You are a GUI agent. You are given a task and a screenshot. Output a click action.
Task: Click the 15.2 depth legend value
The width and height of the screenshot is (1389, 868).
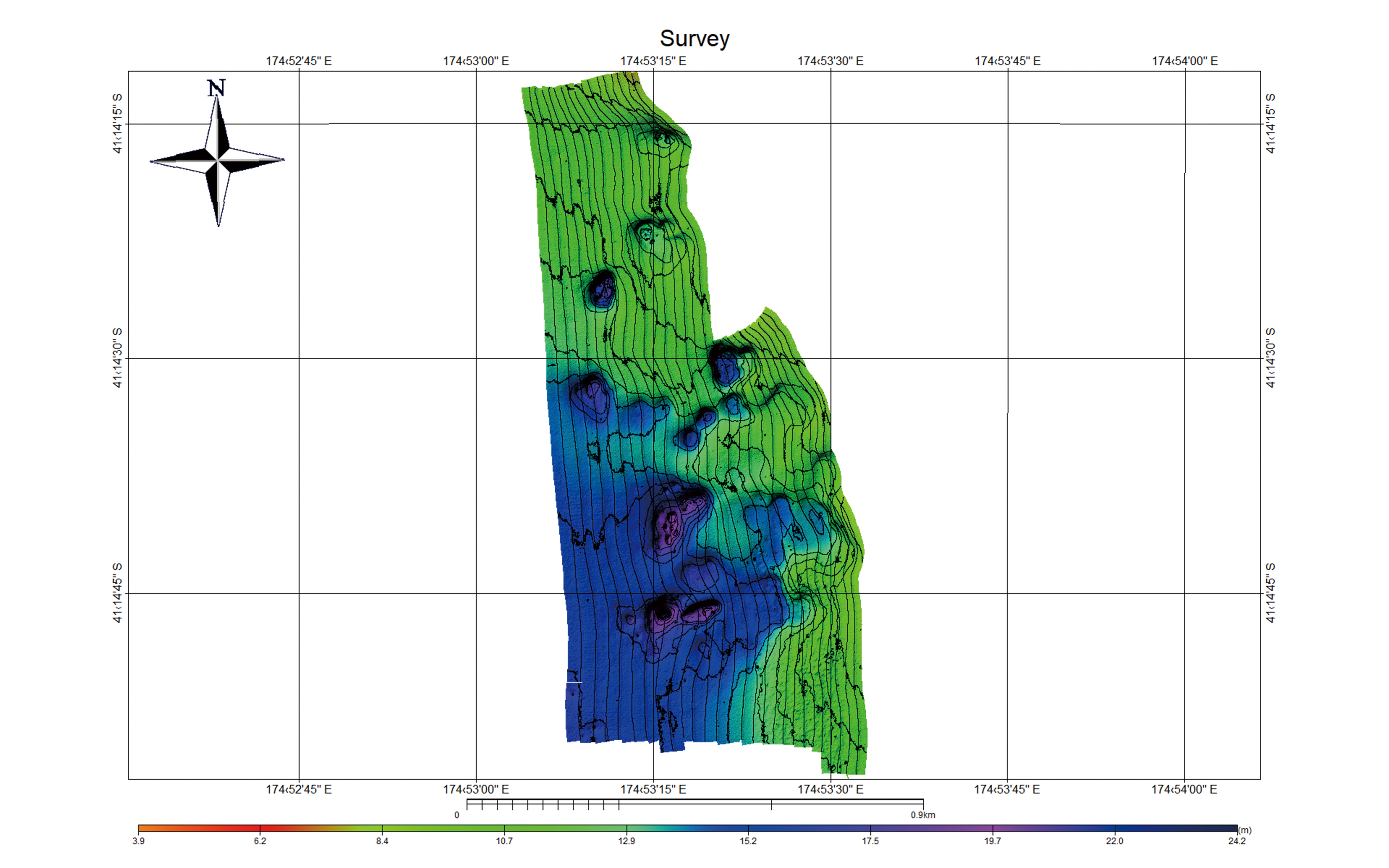pyautogui.click(x=749, y=841)
